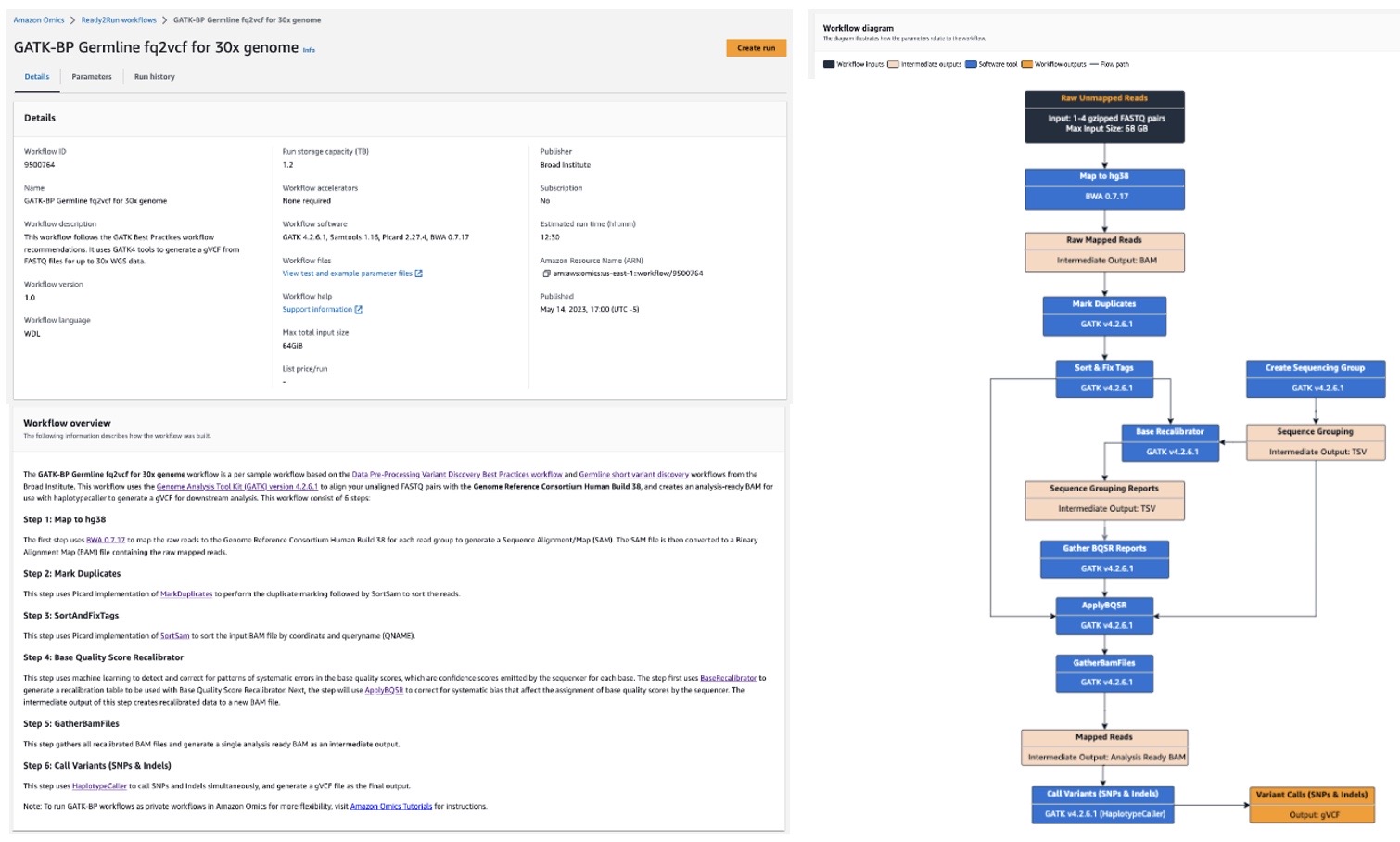The image size is (1400, 842).
Task: Click the Workflow inputs legend swatch
Action: coord(829,65)
